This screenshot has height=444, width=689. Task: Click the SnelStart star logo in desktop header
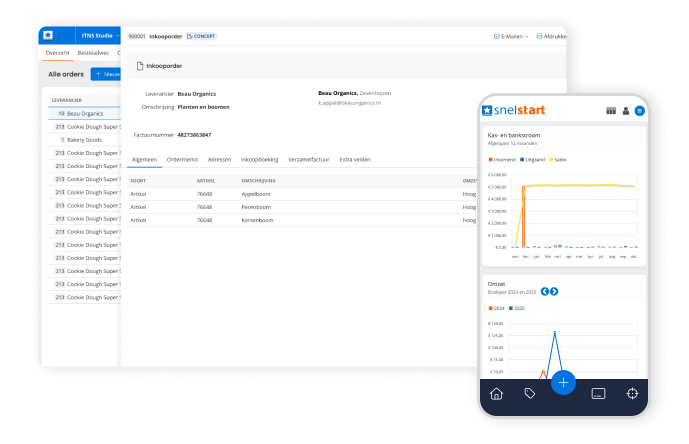48,36
